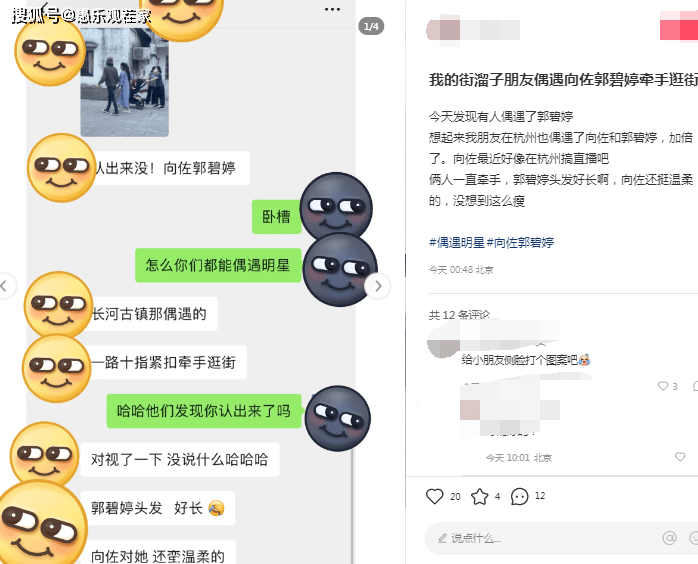Screen dimensions: 698x564
Task: Click the laughing emoji in the 郭碧婷头发 message
Action: click(216, 508)
